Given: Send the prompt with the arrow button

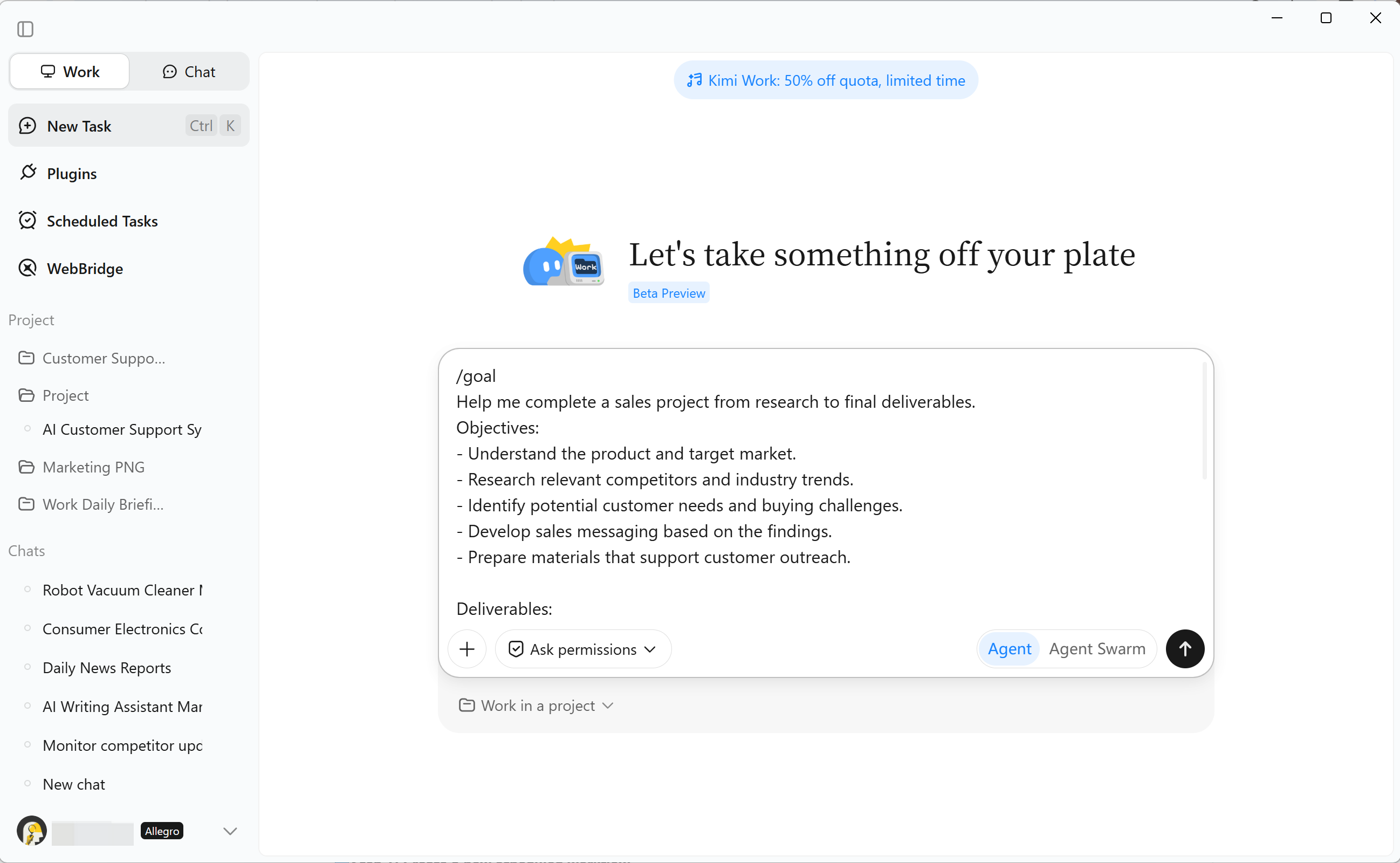Looking at the screenshot, I should (1185, 649).
